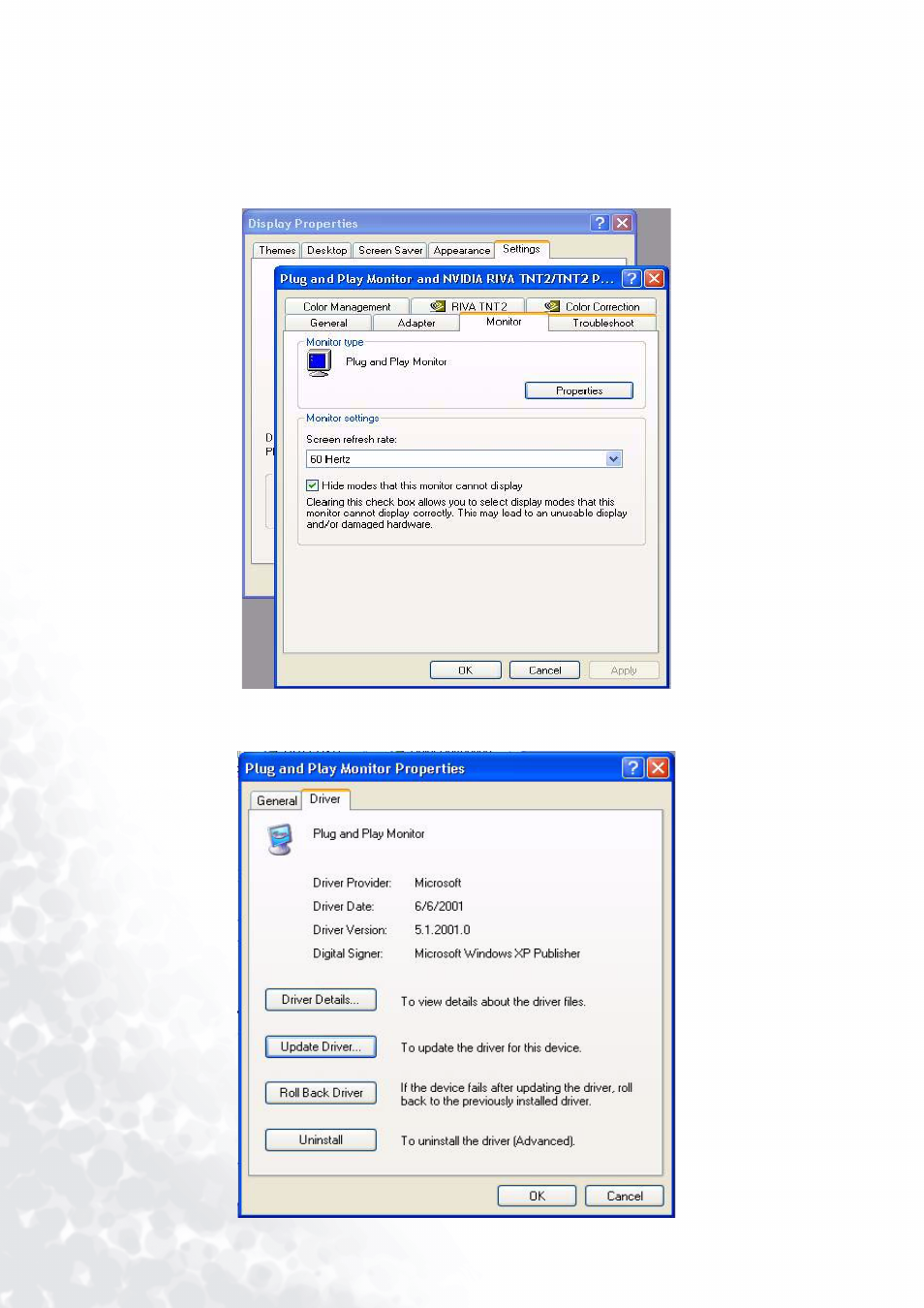The image size is (924, 1308).
Task: Click the help question mark in Plug and Play Monitor Properties window
Action: [633, 767]
